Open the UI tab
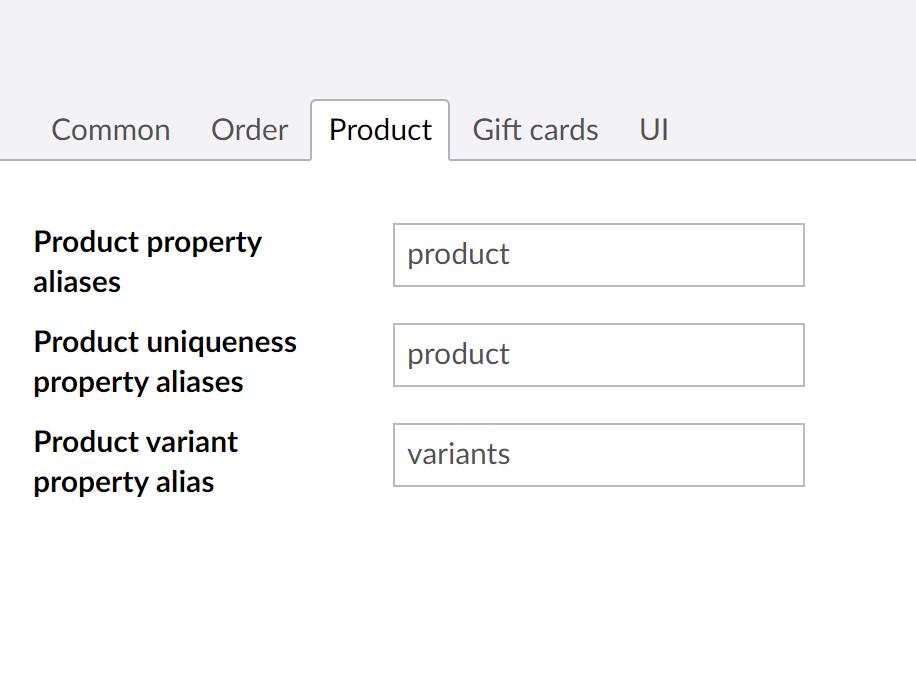The image size is (916, 700). 654,130
